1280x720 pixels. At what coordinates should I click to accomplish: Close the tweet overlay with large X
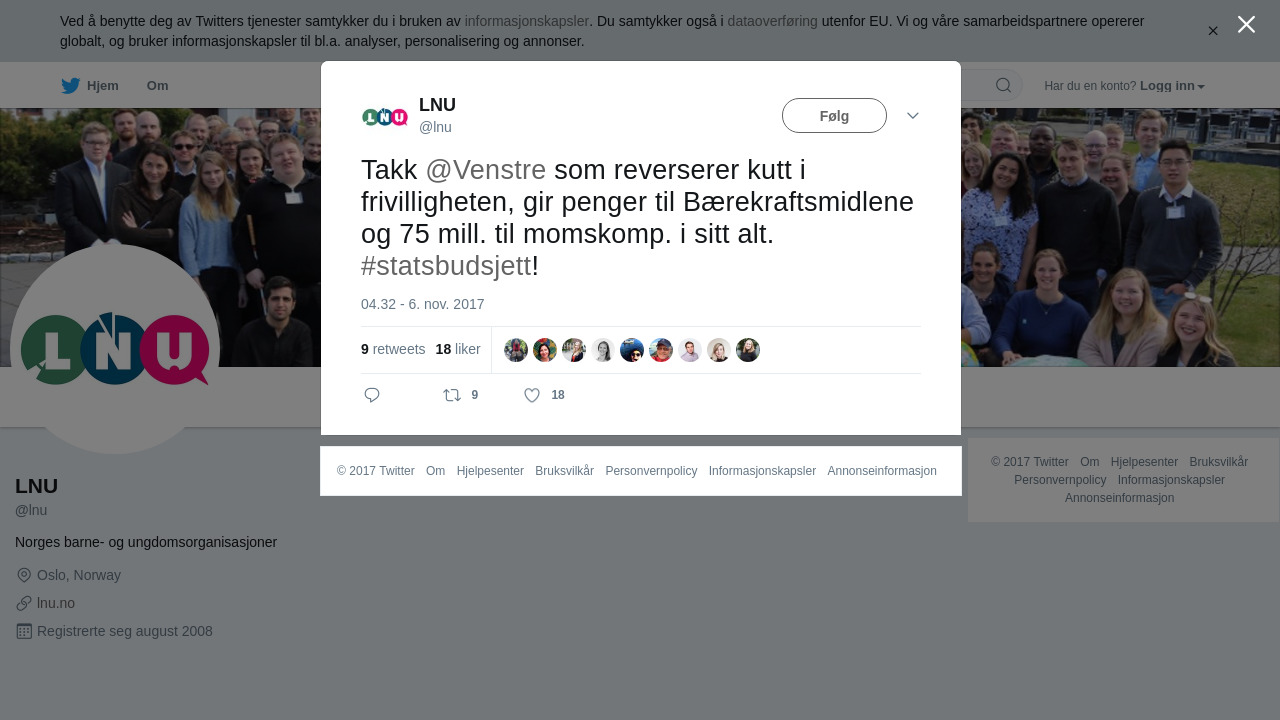[x=1246, y=24]
